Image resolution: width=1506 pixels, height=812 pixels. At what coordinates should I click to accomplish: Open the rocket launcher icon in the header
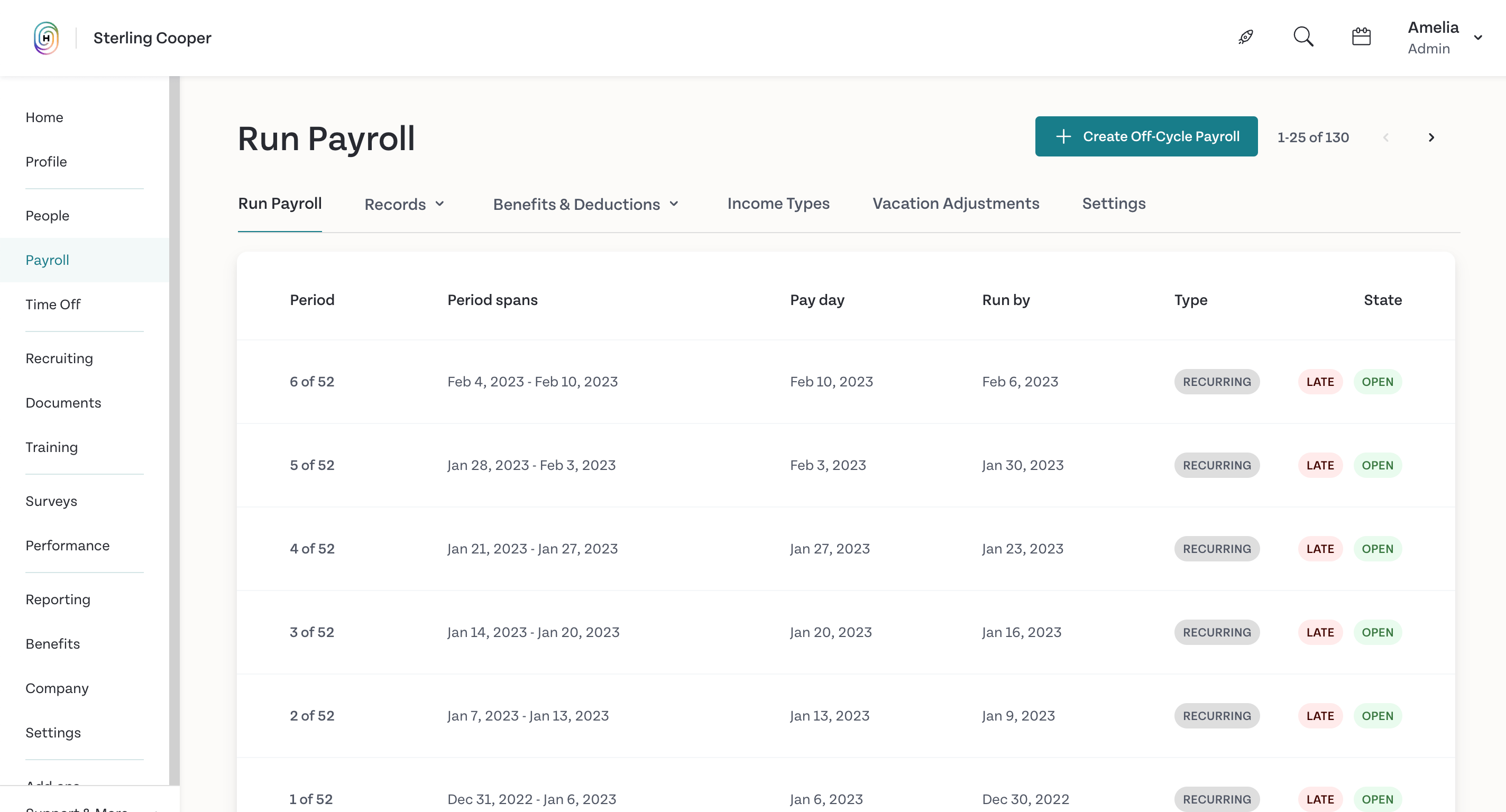pos(1245,36)
